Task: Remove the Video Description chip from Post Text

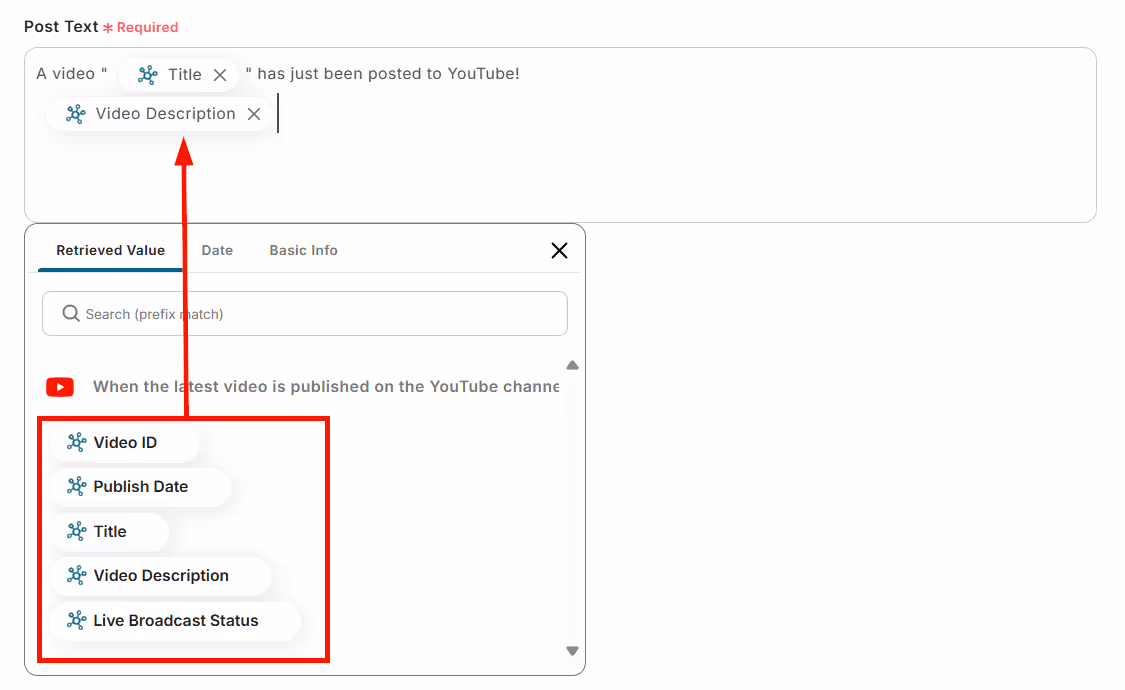Action: tap(254, 114)
